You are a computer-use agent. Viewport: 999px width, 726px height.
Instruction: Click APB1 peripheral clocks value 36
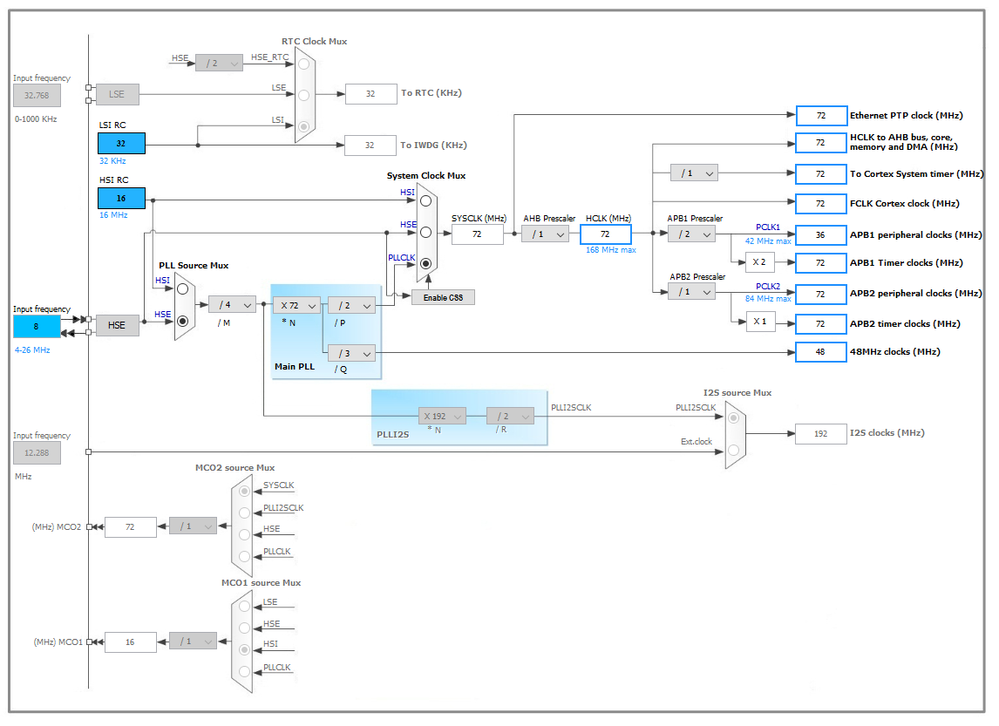821,235
